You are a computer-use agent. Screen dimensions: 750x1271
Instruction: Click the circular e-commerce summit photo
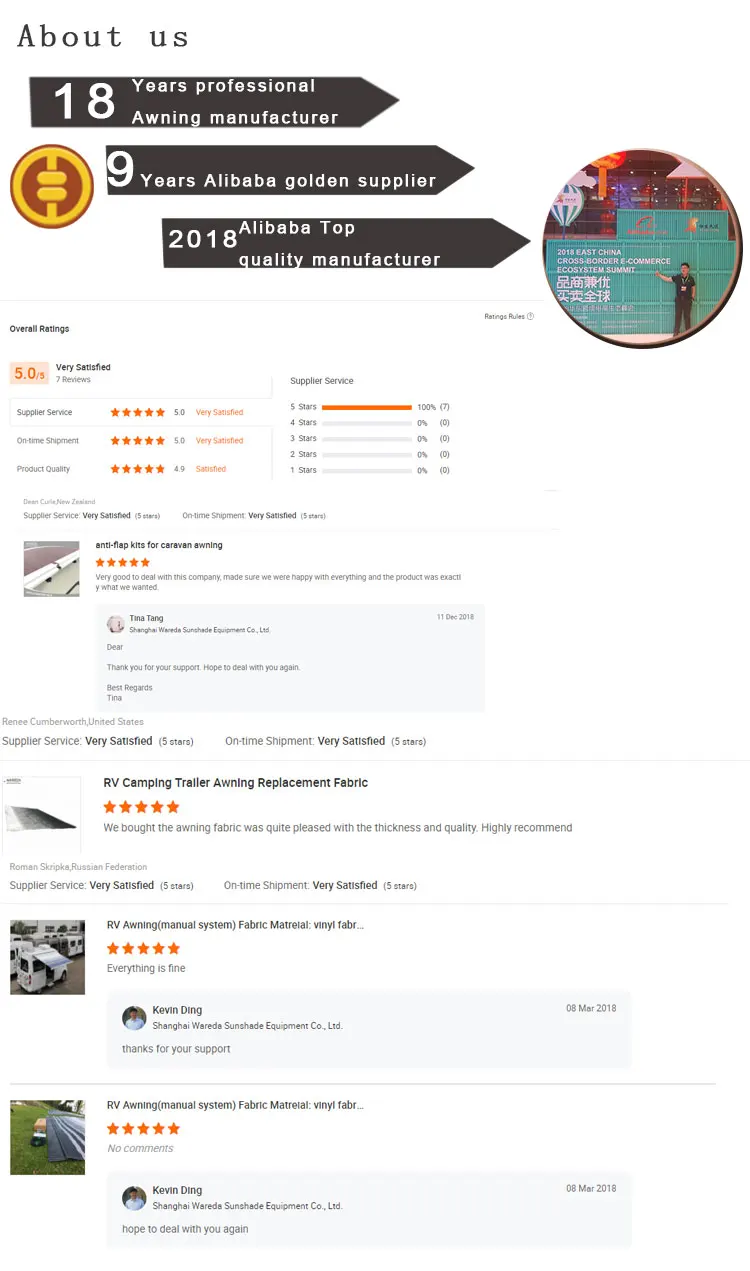point(643,250)
